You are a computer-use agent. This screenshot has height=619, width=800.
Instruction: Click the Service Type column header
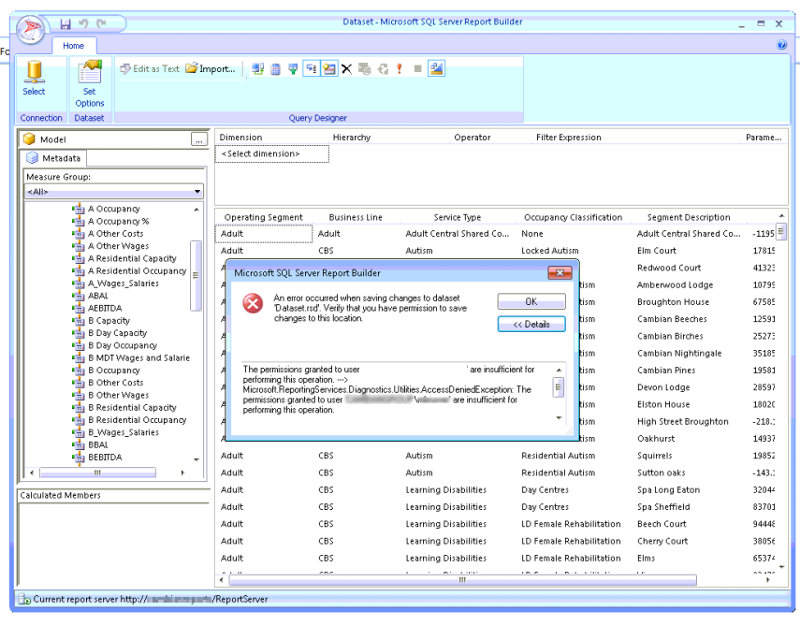pyautogui.click(x=457, y=217)
